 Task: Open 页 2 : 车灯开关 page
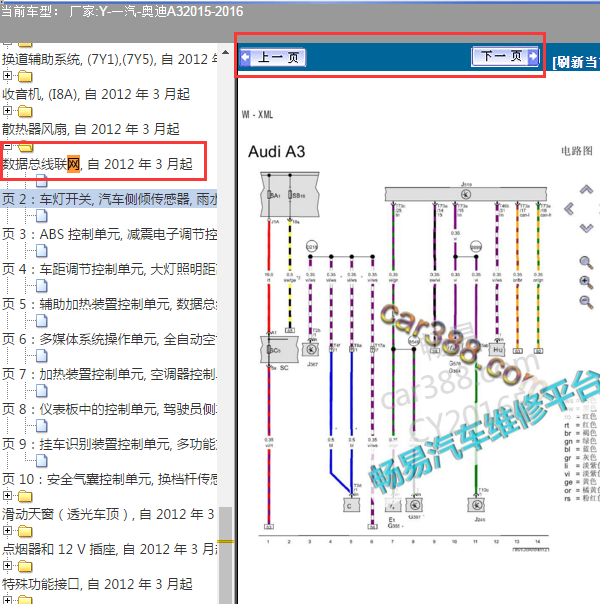[109, 199]
